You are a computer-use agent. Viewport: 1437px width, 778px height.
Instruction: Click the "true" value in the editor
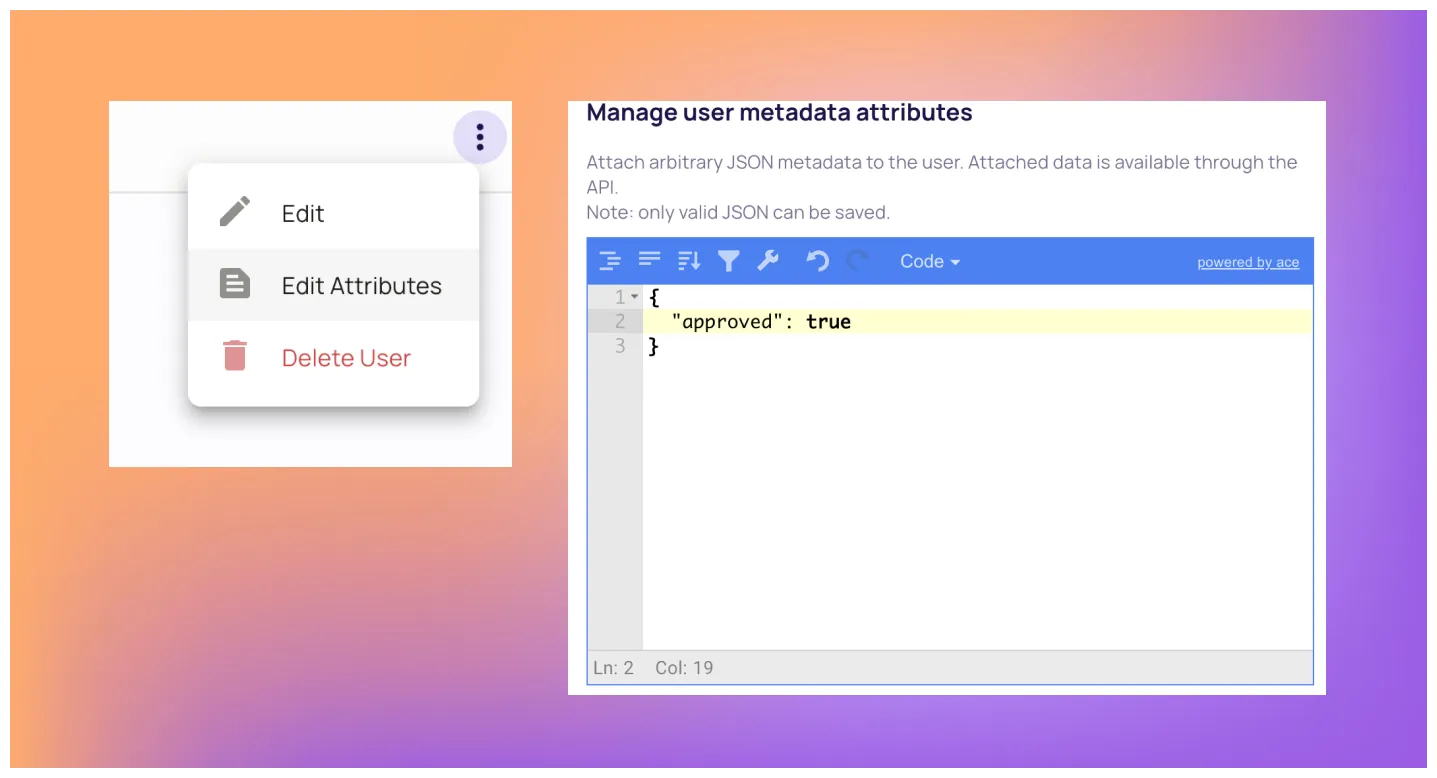coord(828,322)
